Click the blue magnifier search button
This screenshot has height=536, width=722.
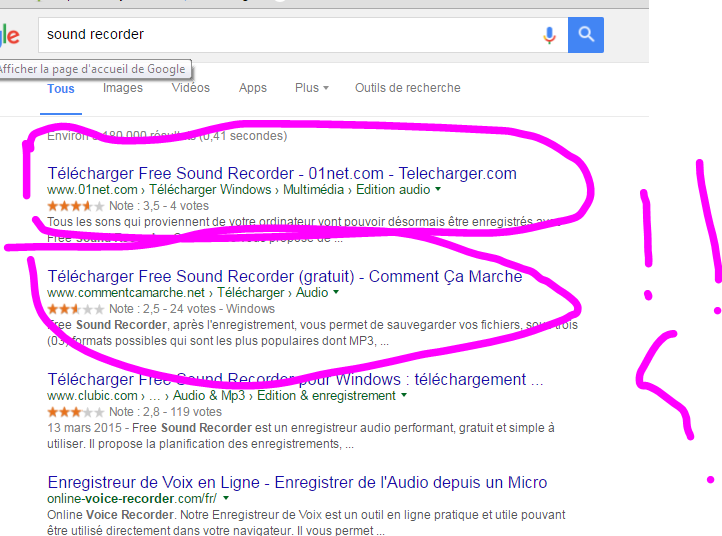pyautogui.click(x=586, y=35)
